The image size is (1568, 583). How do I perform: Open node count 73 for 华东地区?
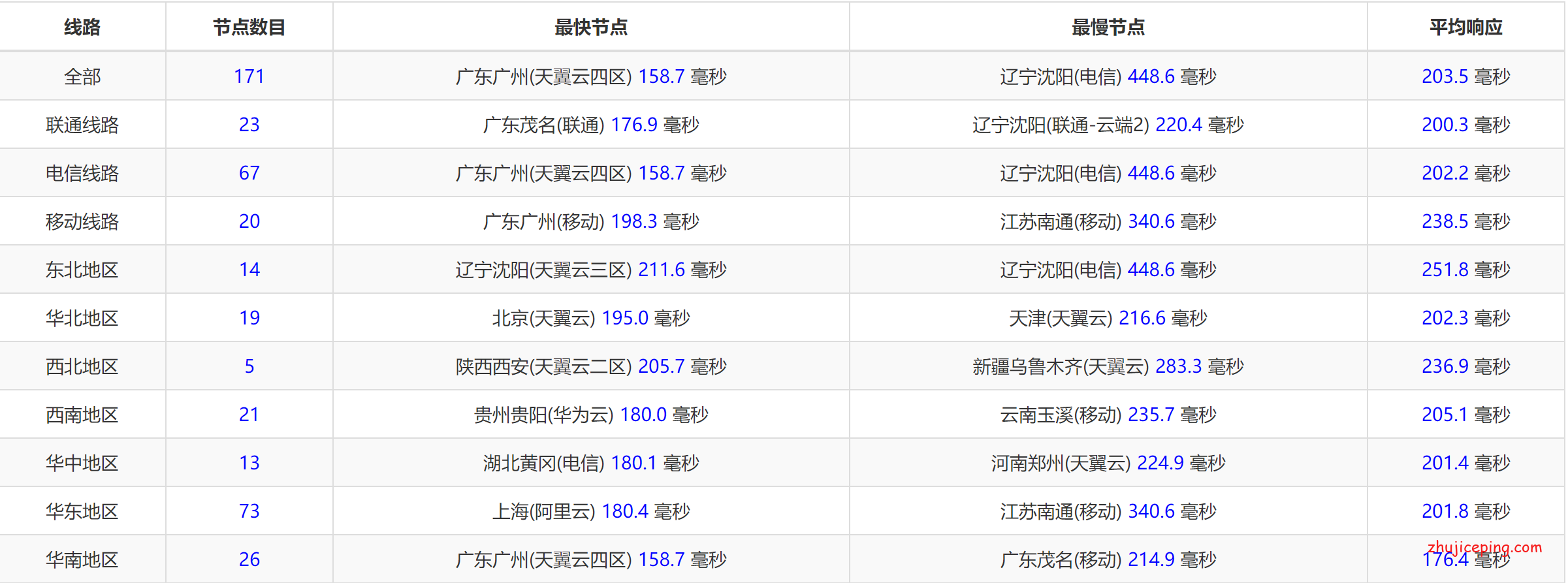click(249, 511)
